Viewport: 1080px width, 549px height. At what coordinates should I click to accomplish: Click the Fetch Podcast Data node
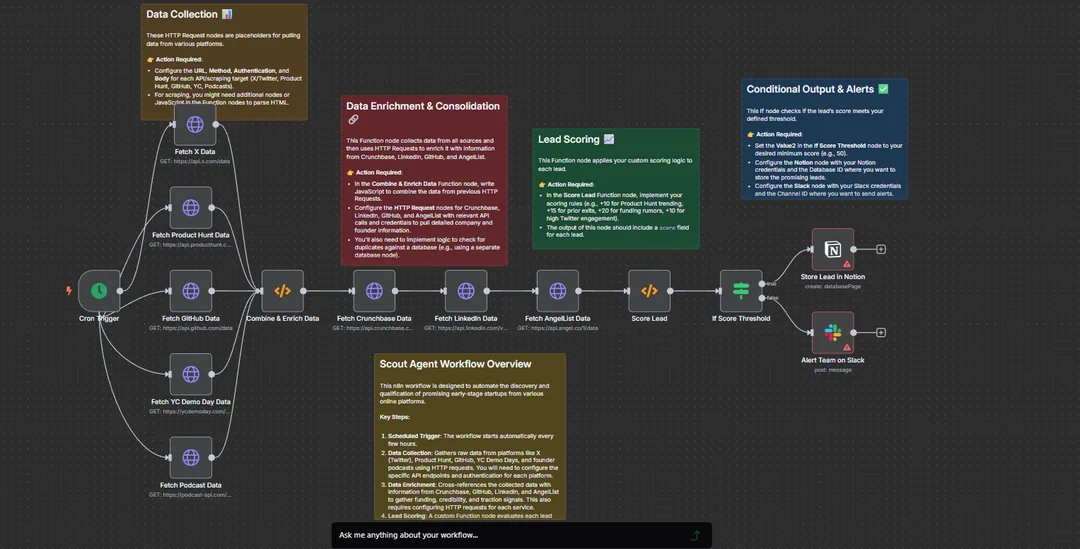pos(191,457)
